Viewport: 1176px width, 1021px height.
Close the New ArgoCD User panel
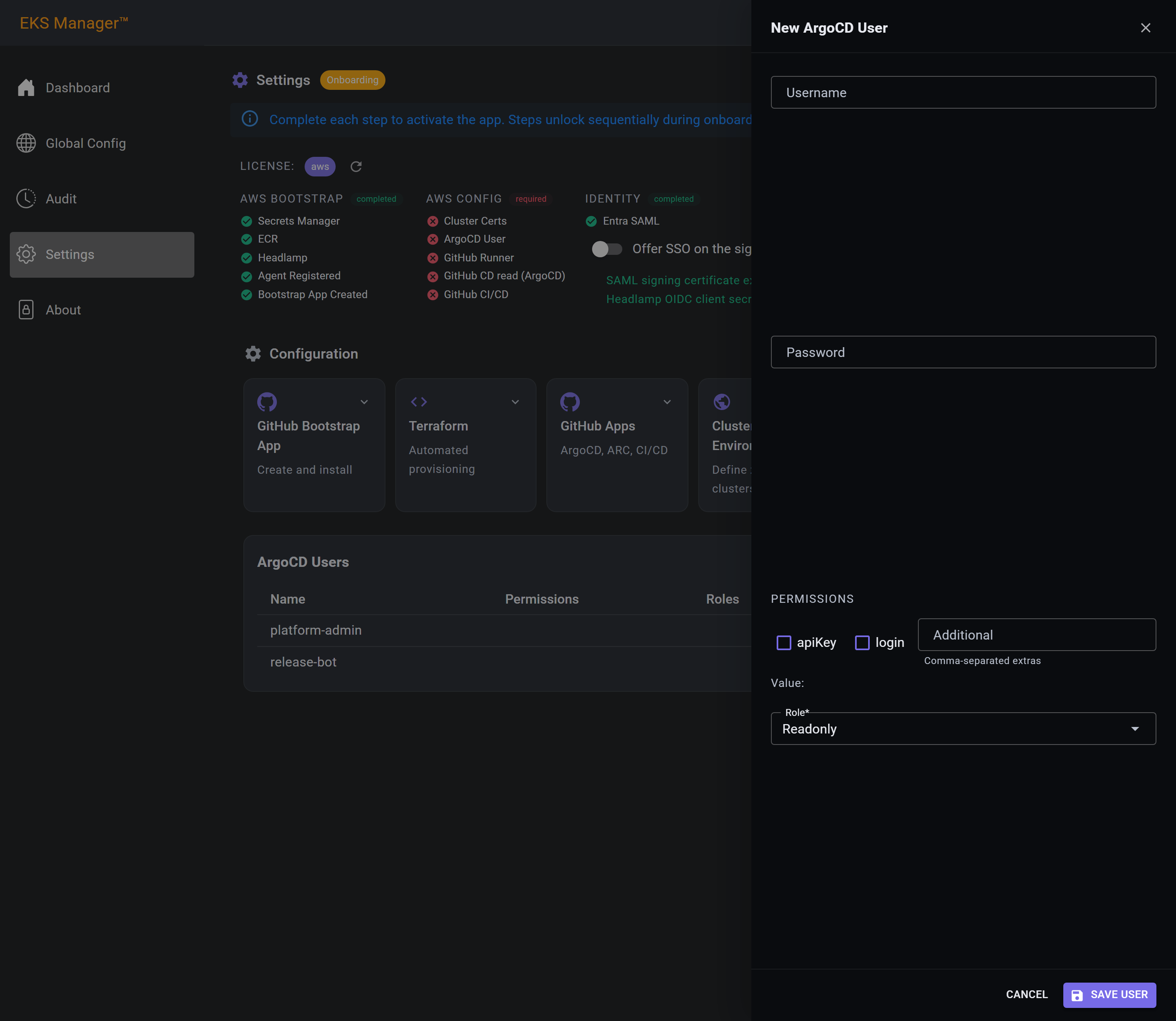click(1146, 28)
